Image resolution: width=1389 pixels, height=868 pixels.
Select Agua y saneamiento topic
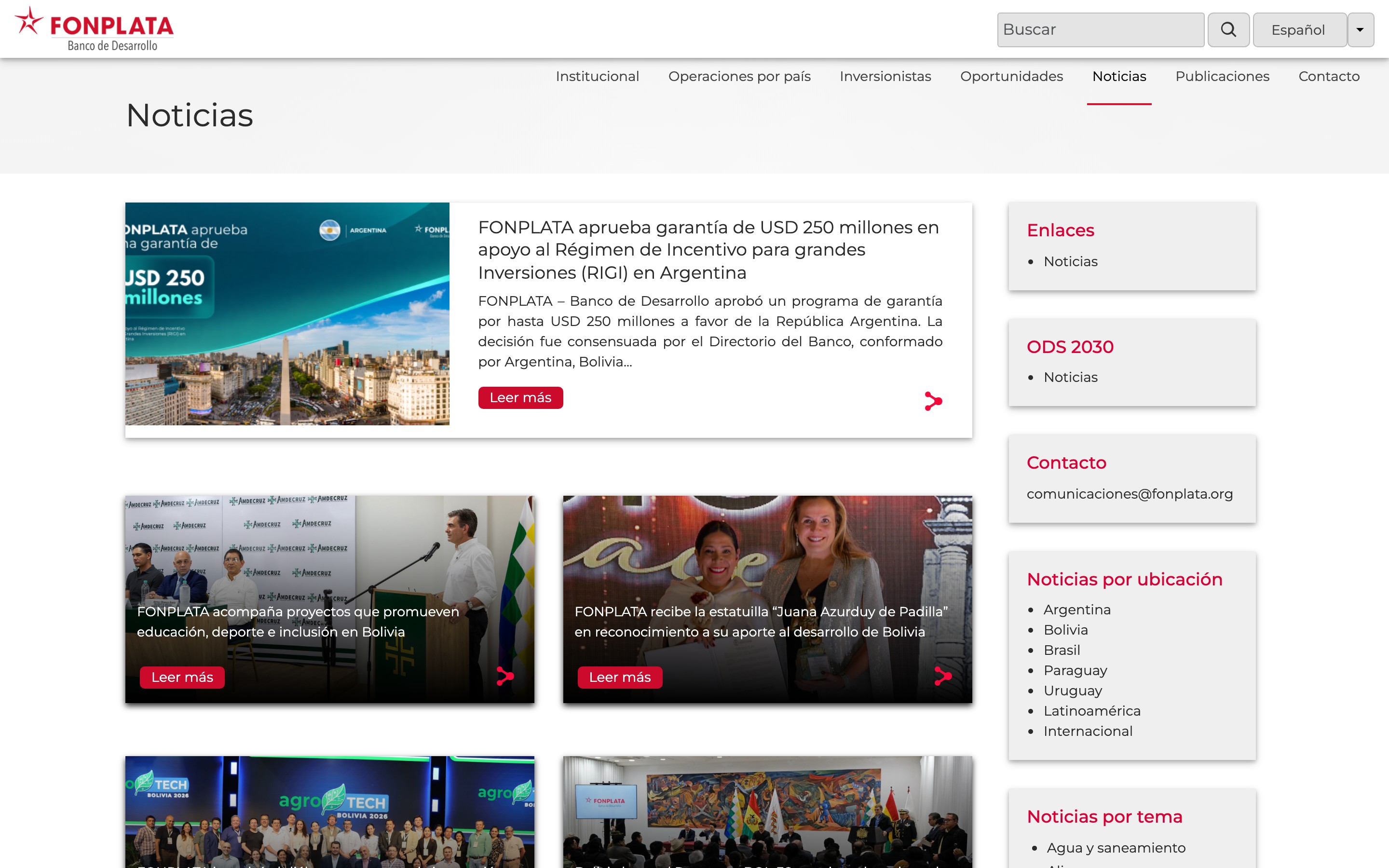tap(1116, 848)
